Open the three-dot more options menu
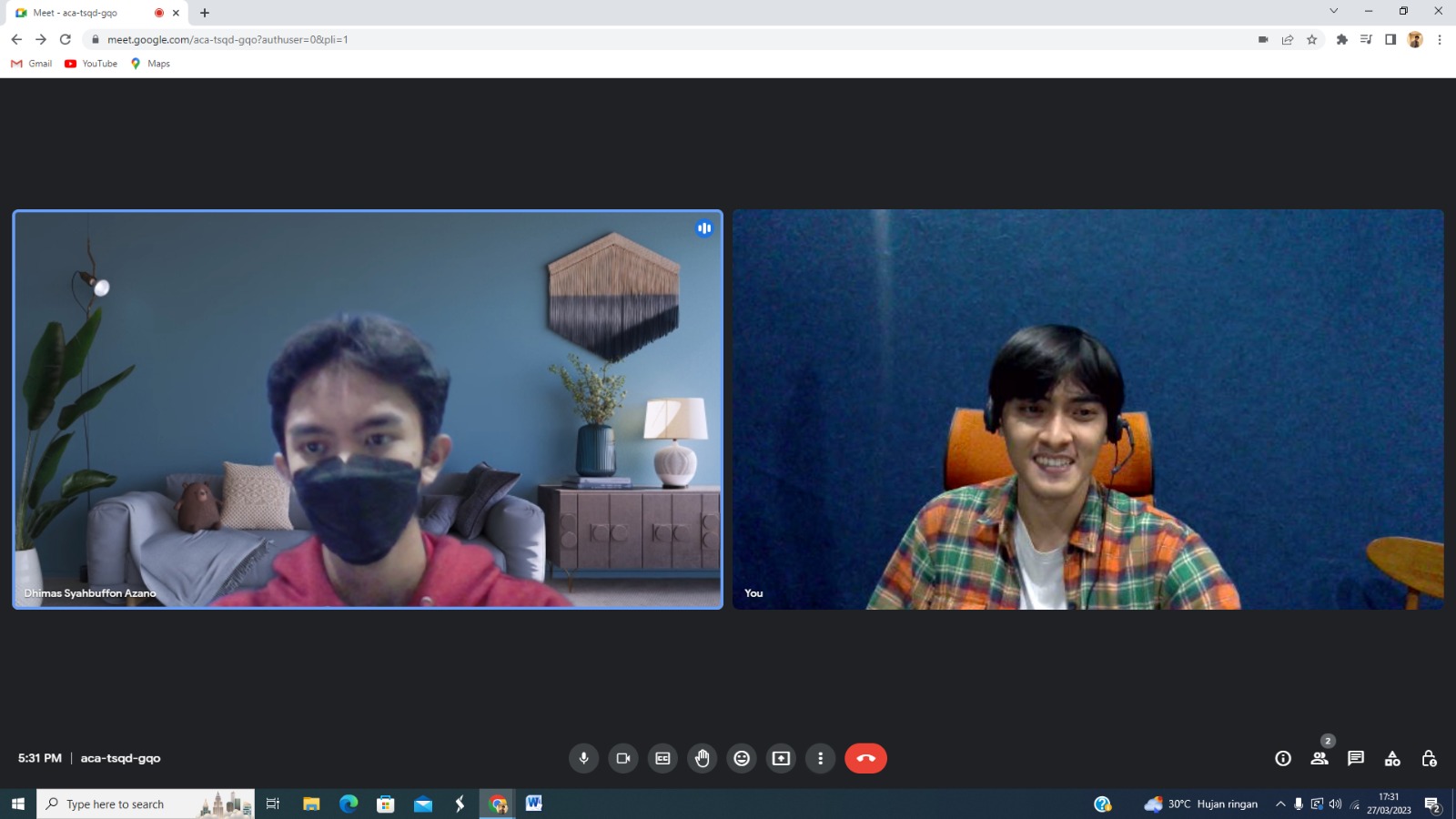1456x819 pixels. click(x=821, y=758)
